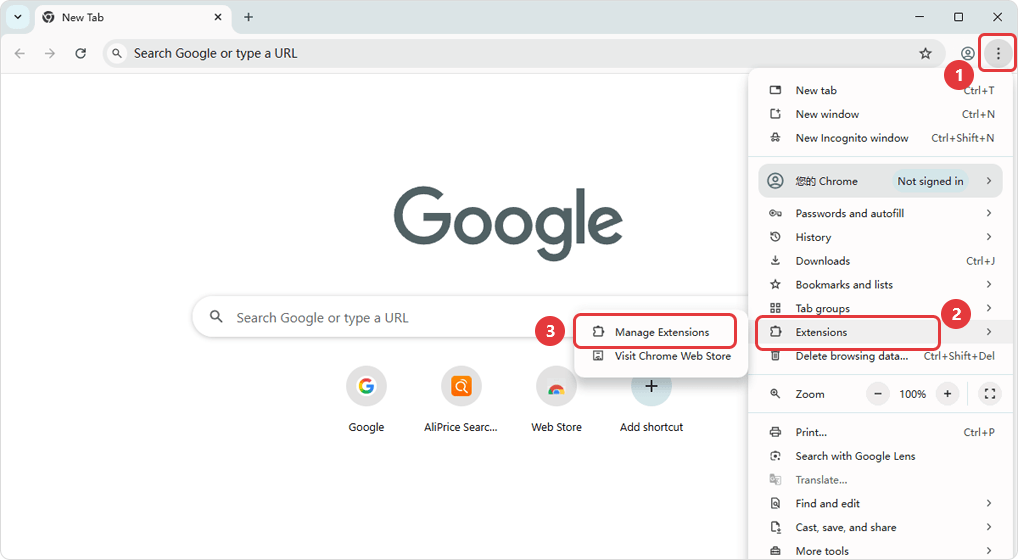Choose New Incognito window menu item
Image resolution: width=1018 pixels, height=560 pixels.
851,138
